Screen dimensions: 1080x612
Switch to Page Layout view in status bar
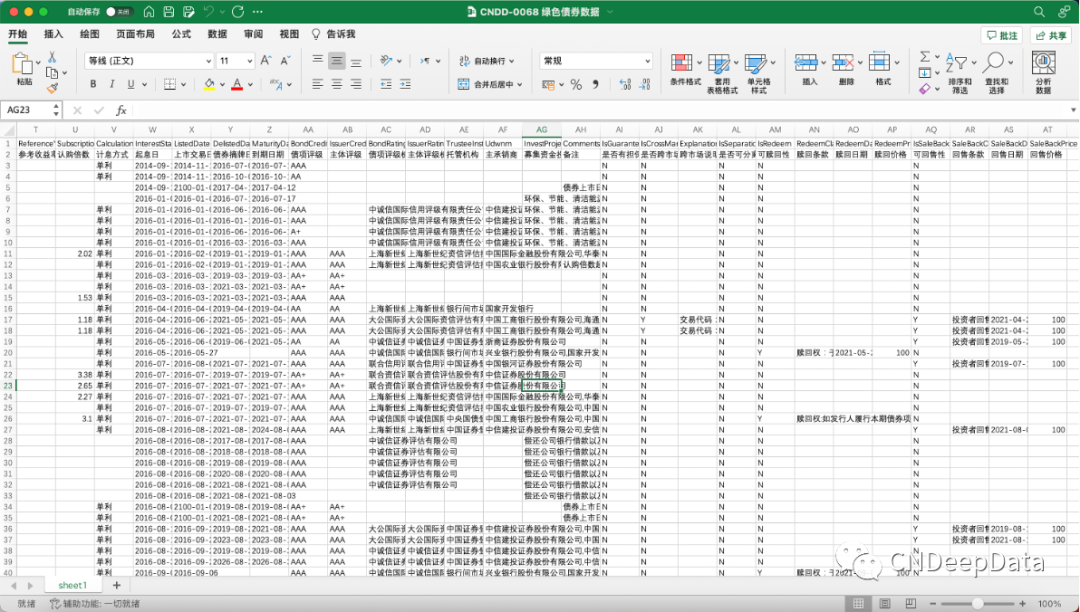(884, 604)
